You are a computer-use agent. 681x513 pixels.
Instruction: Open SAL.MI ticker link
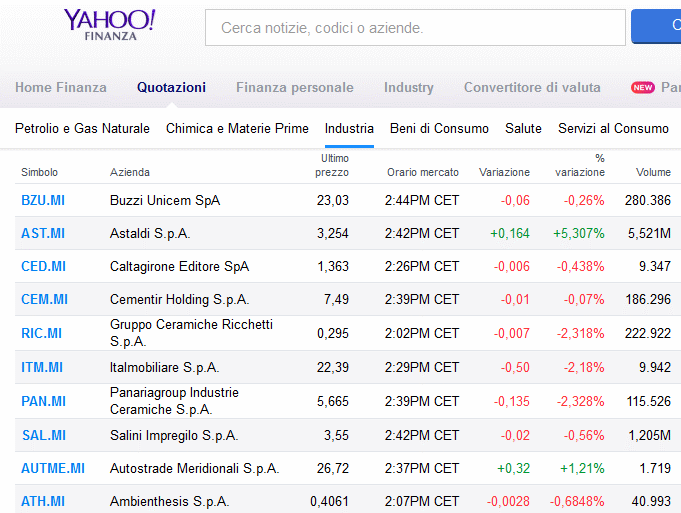coord(44,435)
